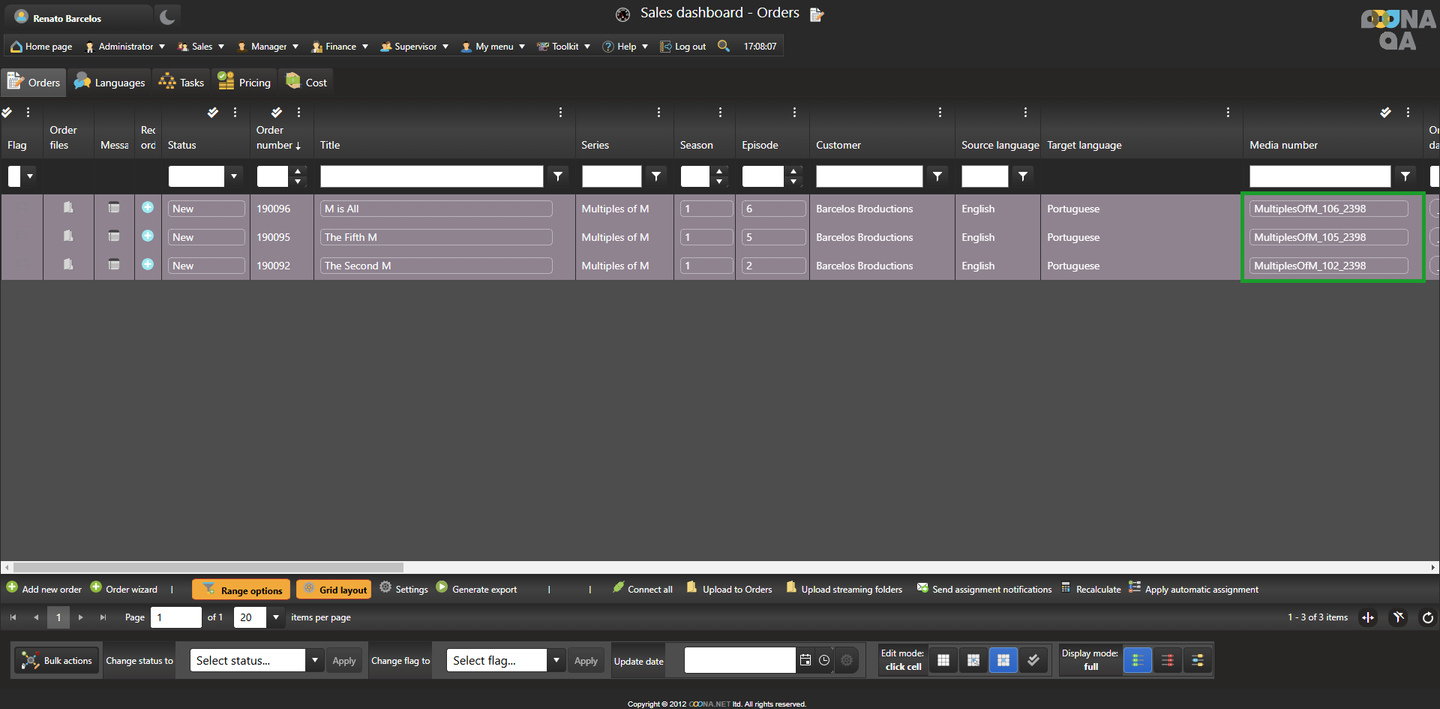The height and width of the screenshot is (709, 1440).
Task: Click Add new order
Action: tap(44, 589)
